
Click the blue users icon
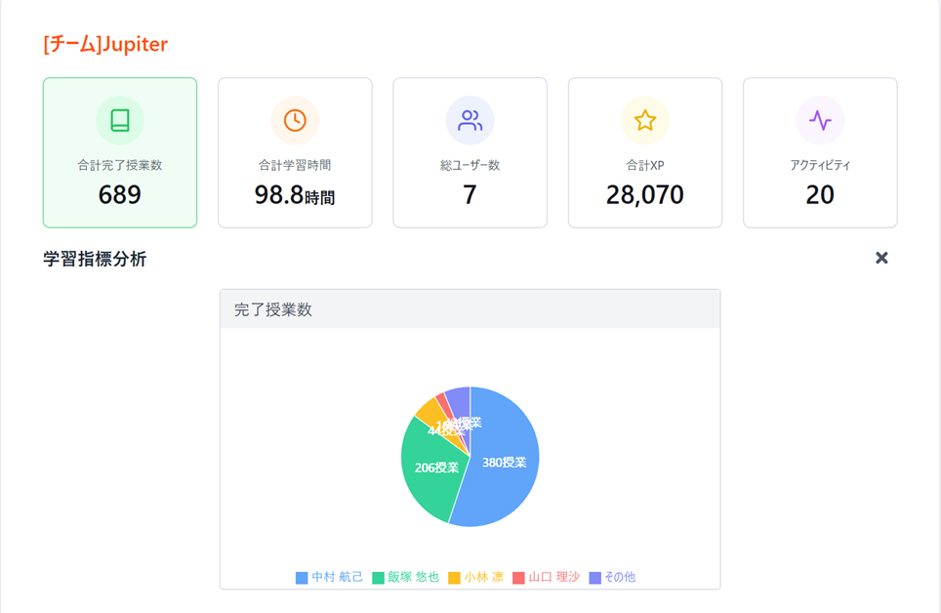click(x=470, y=120)
